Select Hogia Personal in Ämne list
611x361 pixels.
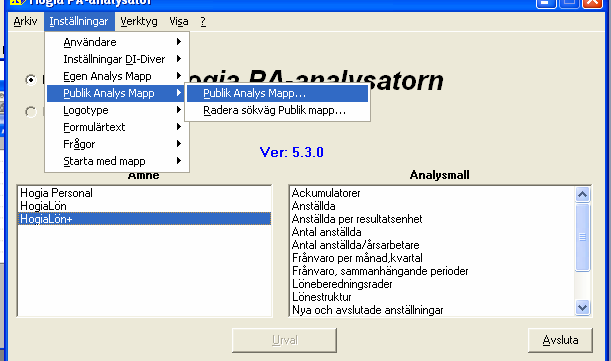145,193
